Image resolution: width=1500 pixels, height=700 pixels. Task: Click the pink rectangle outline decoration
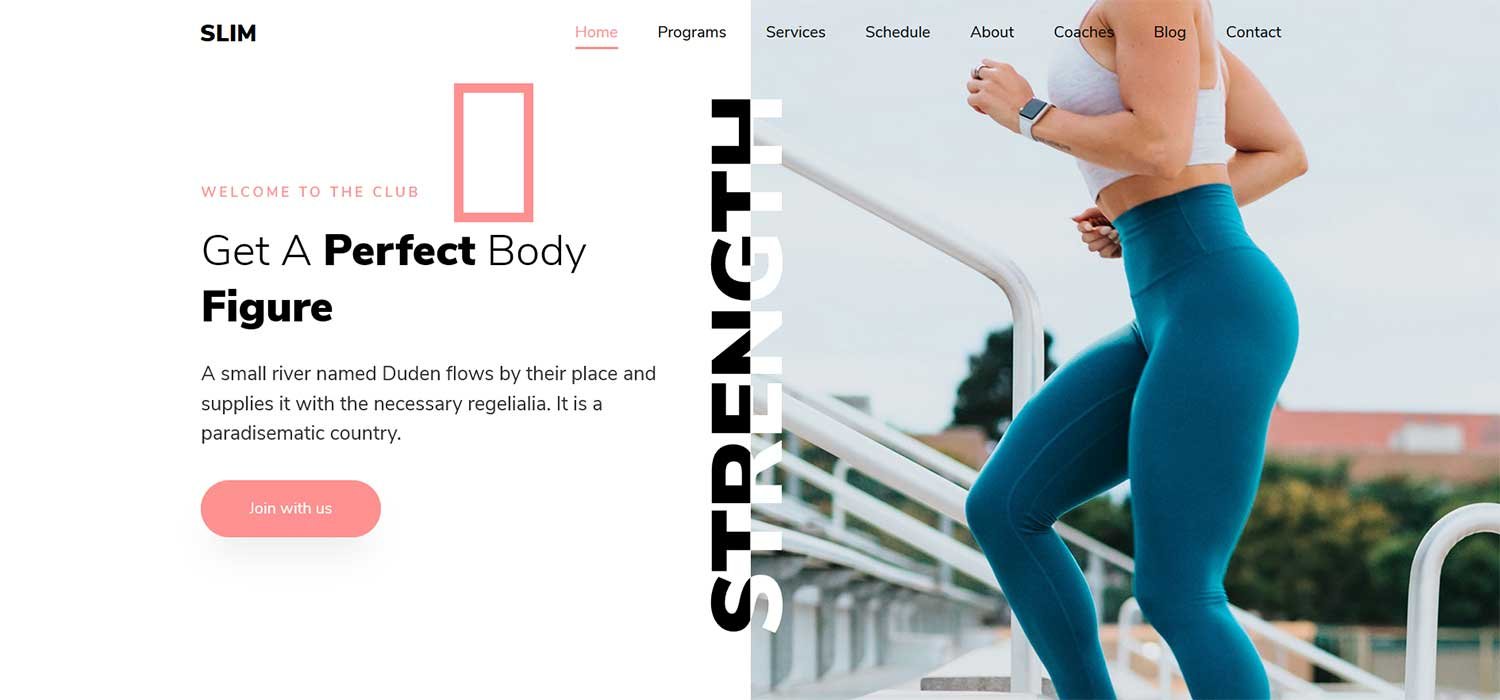494,152
